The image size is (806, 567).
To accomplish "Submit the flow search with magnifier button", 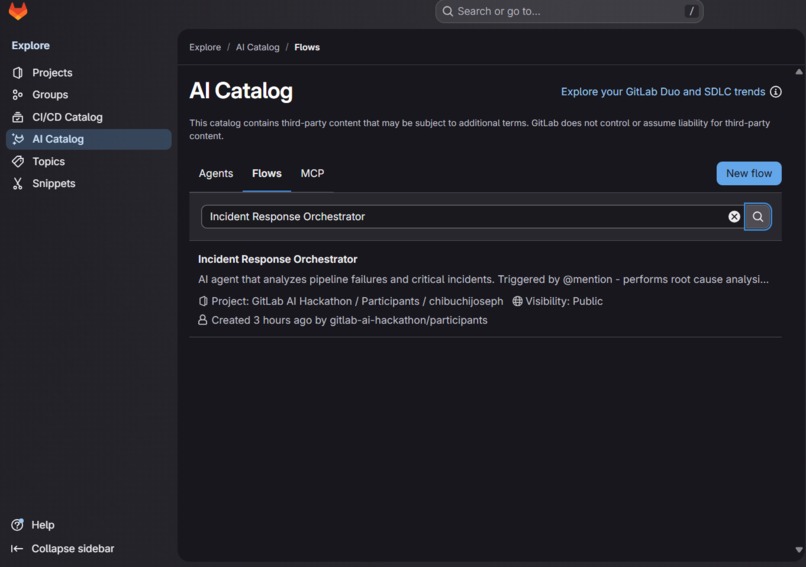I will pos(758,216).
